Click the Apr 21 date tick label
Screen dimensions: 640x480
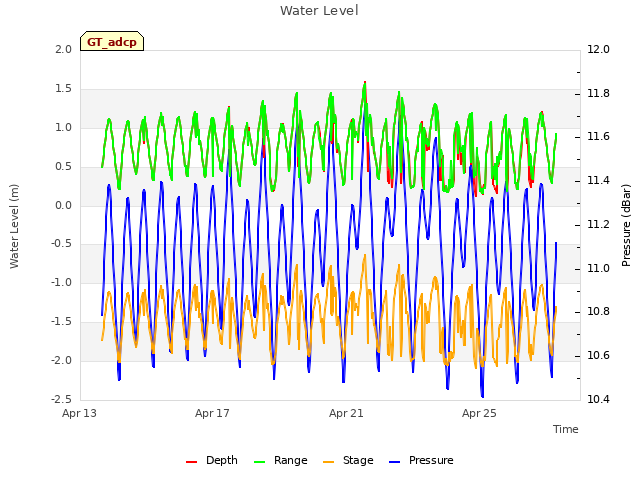click(x=346, y=413)
